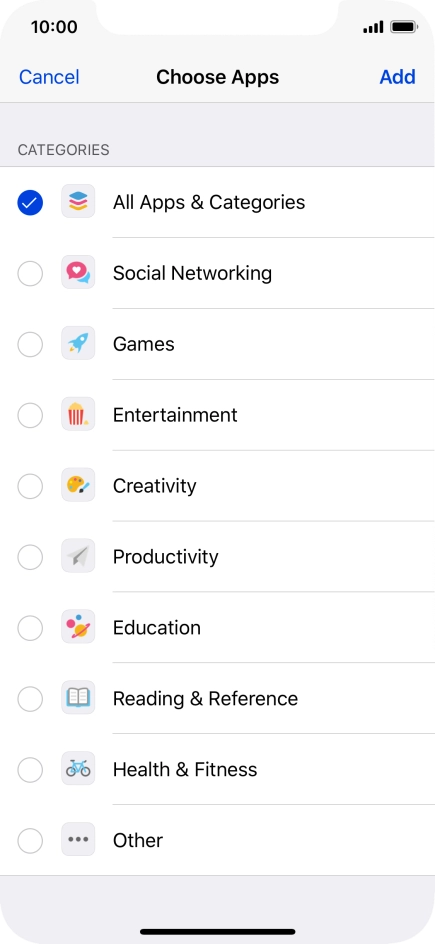This screenshot has height=944, width=435.
Task: Tap the Other category label
Action: [138, 840]
